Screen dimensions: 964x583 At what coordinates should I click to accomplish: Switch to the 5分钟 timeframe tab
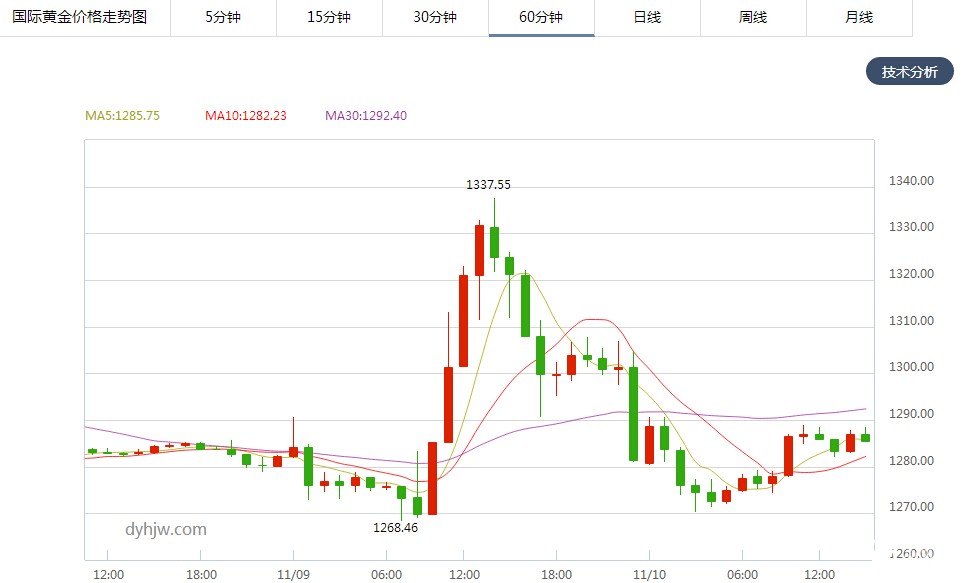point(224,18)
